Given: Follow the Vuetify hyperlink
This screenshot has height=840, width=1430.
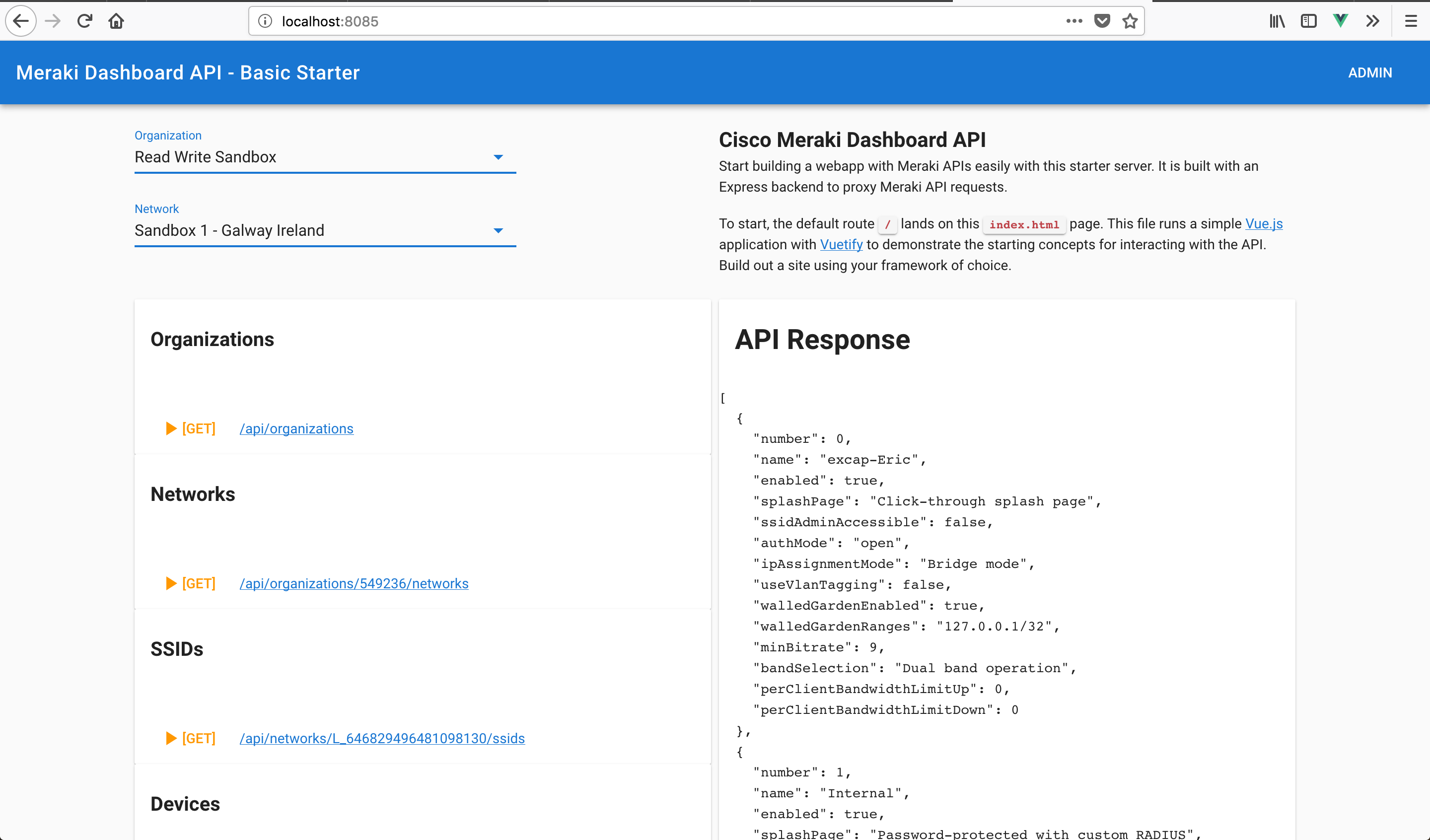Looking at the screenshot, I should pos(841,245).
